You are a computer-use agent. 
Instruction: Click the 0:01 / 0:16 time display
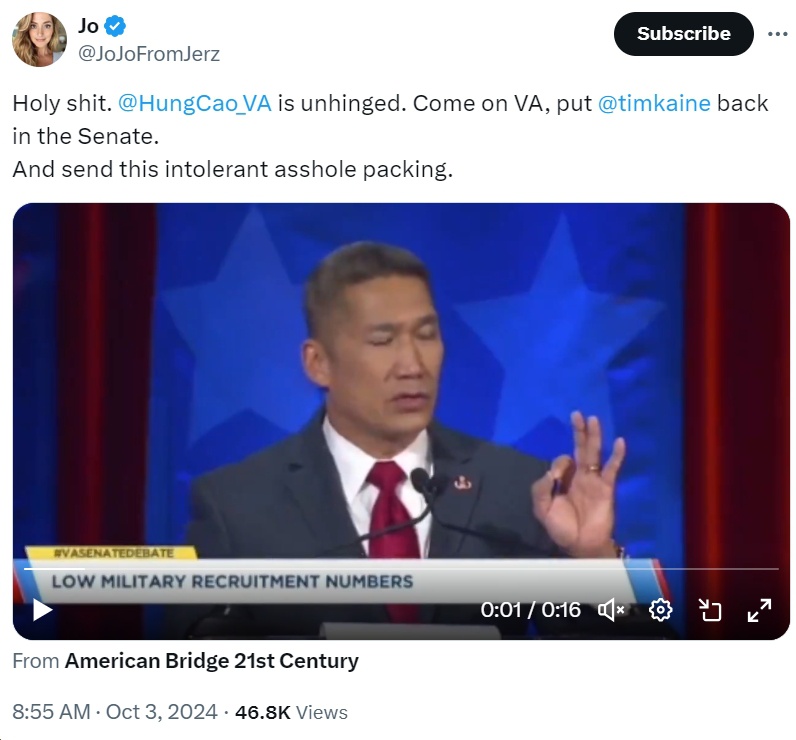coord(530,609)
